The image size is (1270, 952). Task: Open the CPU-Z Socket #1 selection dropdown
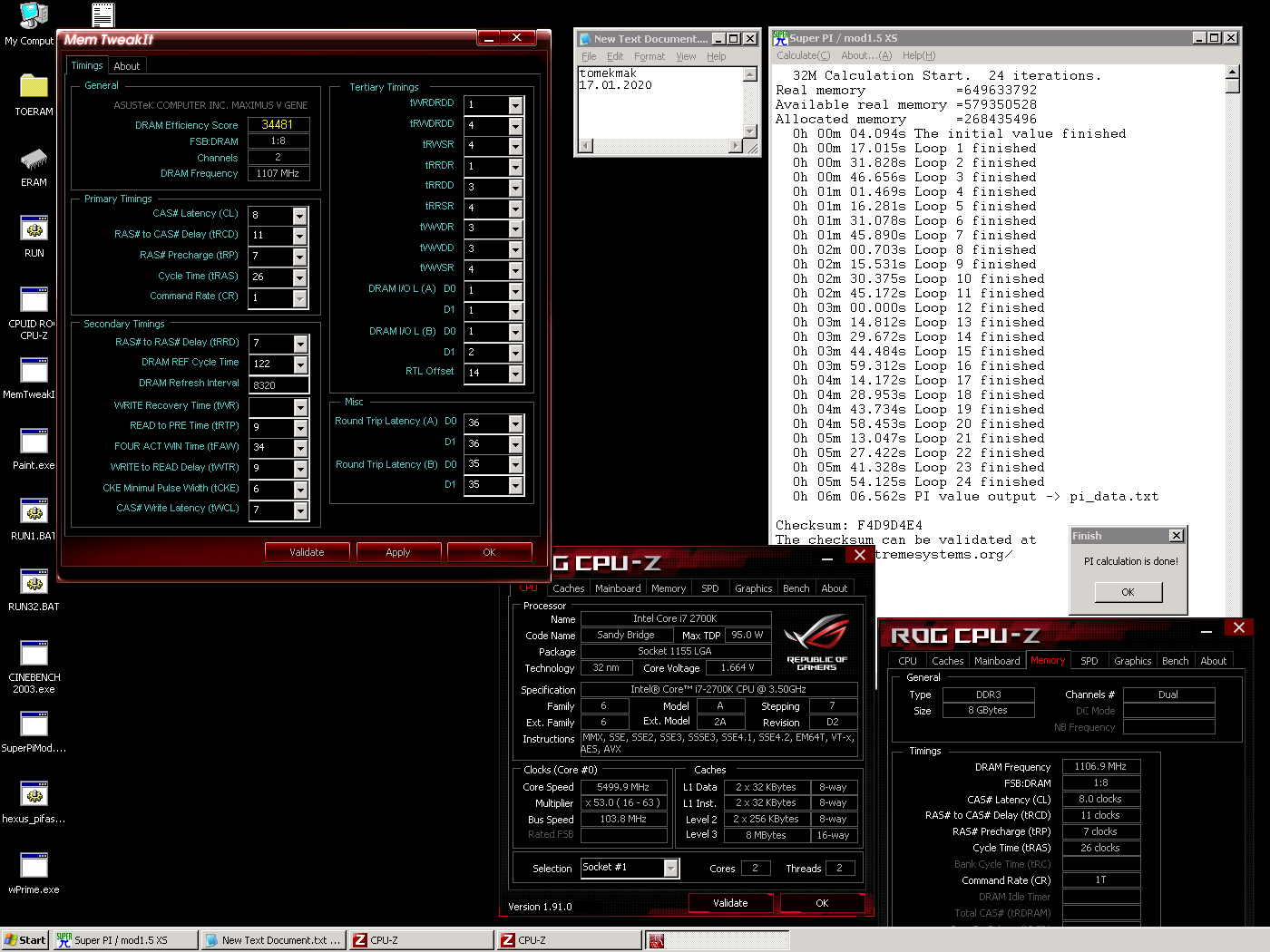[670, 869]
